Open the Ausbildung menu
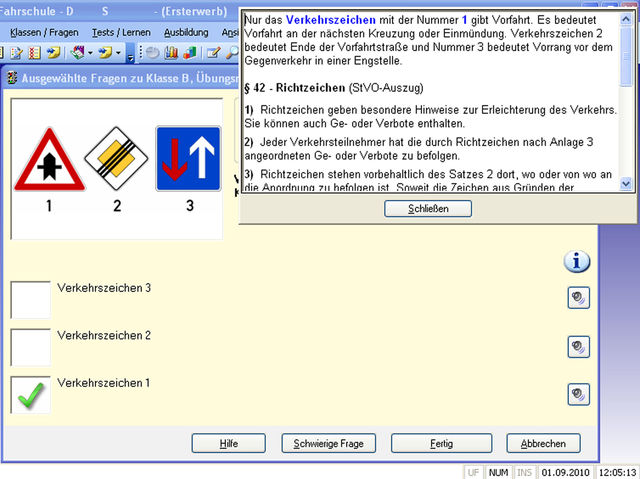Screen dimensions: 640x479 tap(186, 32)
